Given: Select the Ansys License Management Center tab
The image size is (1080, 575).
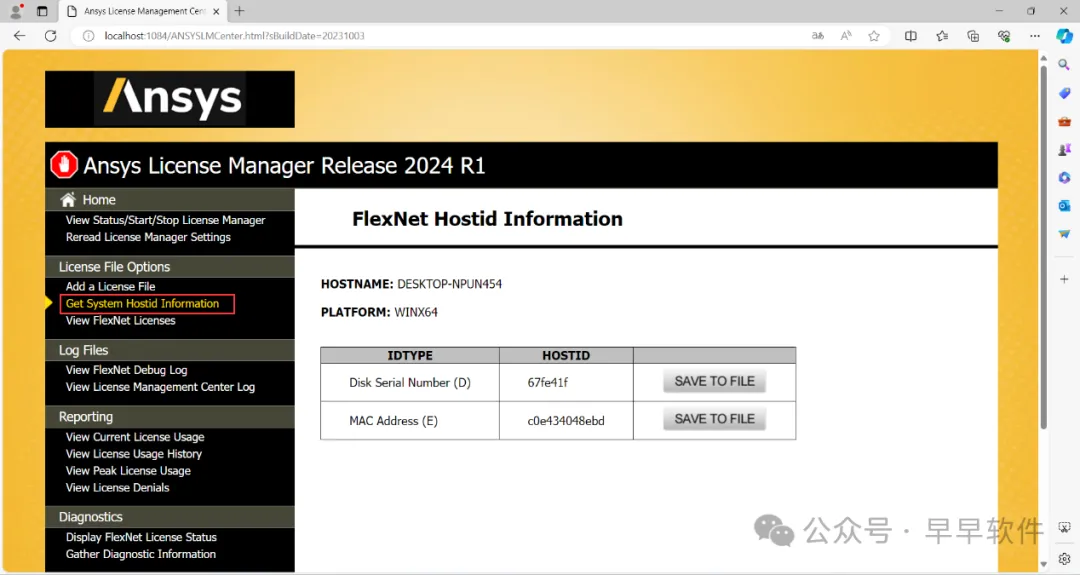Looking at the screenshot, I should pyautogui.click(x=143, y=11).
